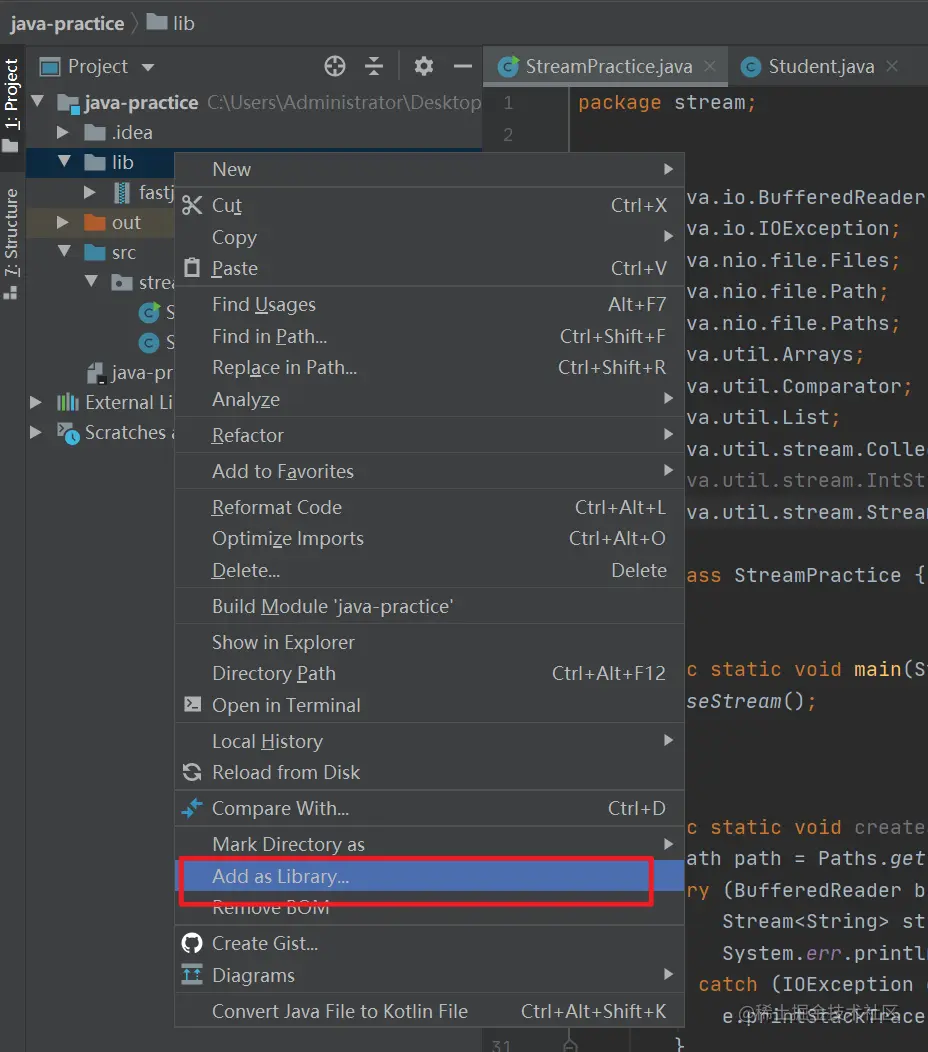This screenshot has height=1052, width=928.
Task: Click the GitHub Create Gist icon
Action: tap(192, 943)
